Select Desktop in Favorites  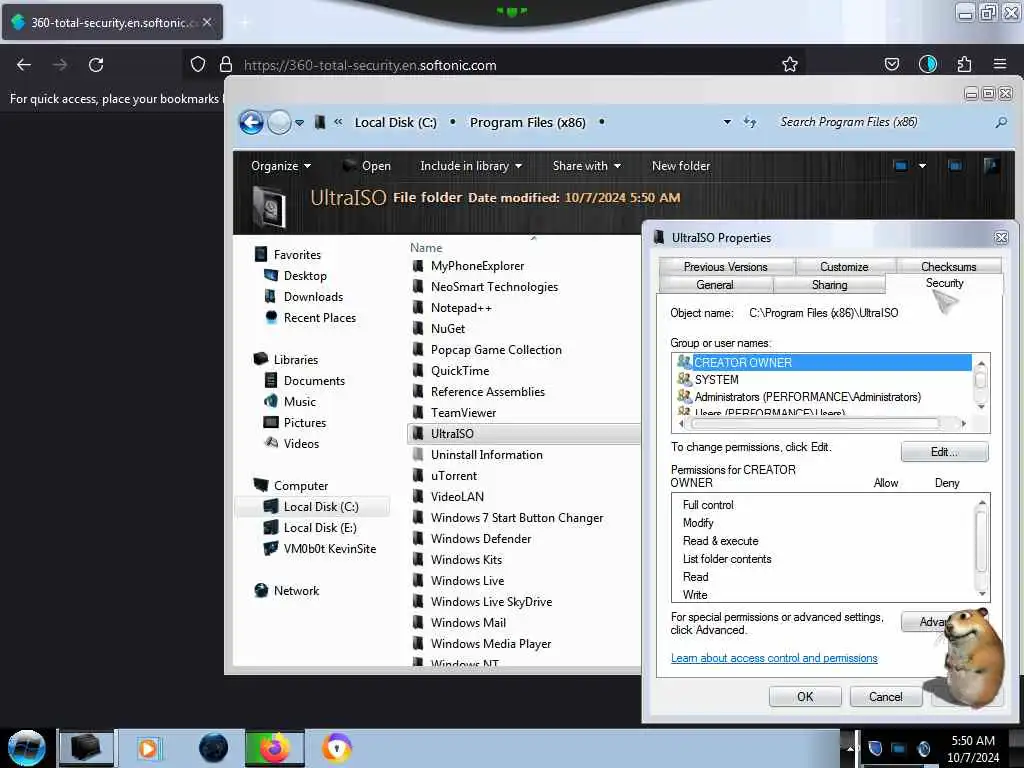305,276
